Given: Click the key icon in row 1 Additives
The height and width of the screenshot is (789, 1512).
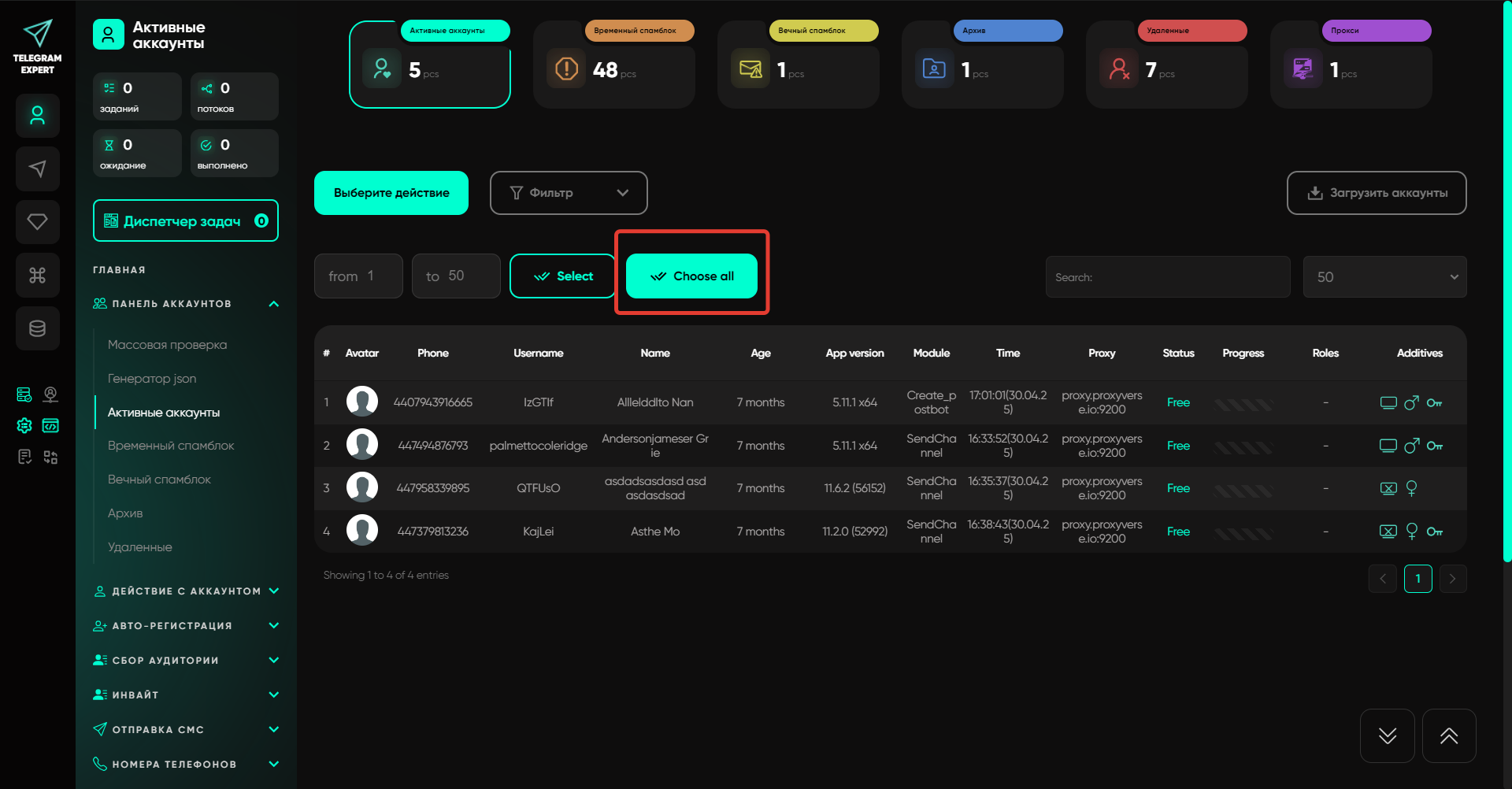Looking at the screenshot, I should pos(1434,403).
